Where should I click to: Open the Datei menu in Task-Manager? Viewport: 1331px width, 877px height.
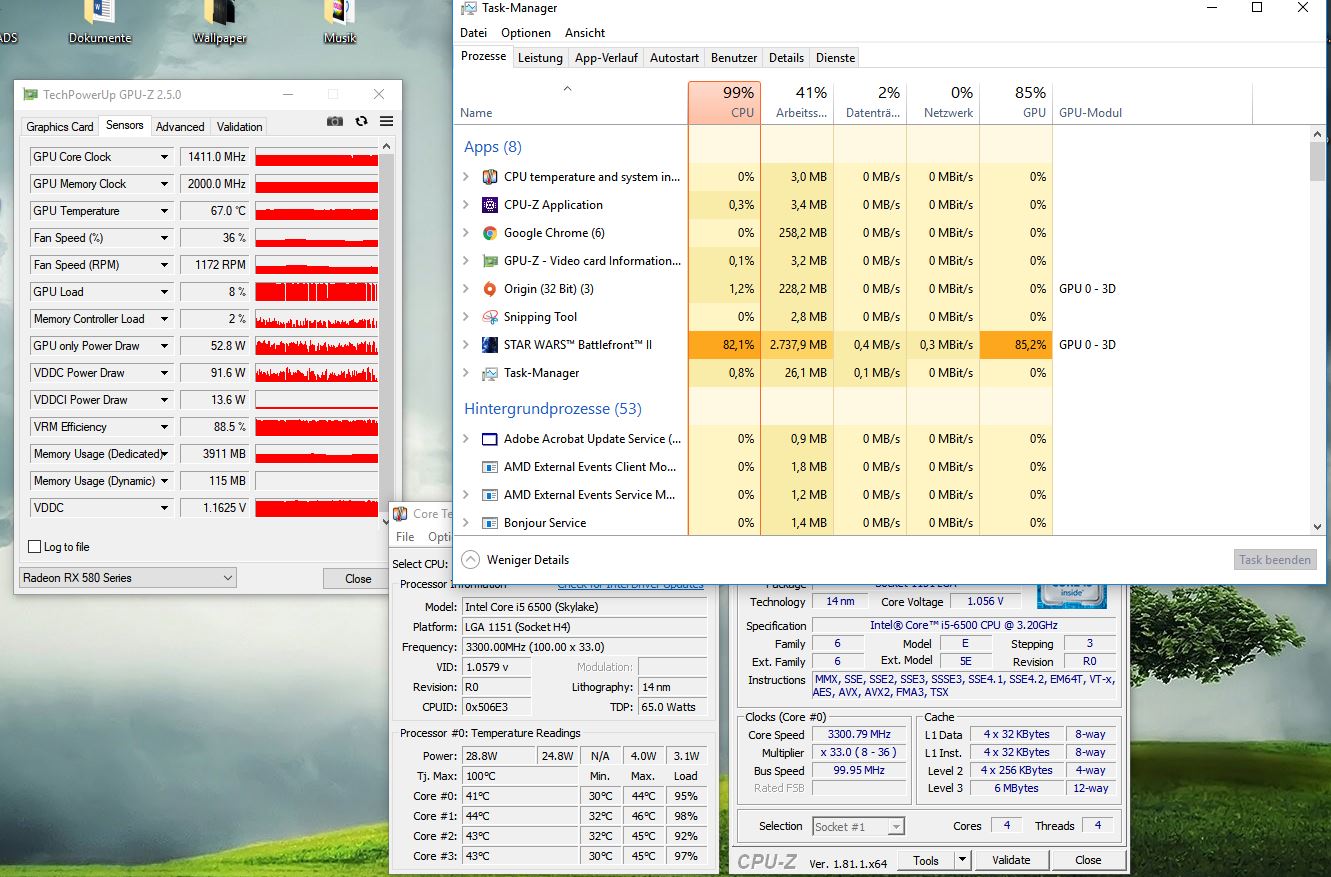pyautogui.click(x=473, y=33)
